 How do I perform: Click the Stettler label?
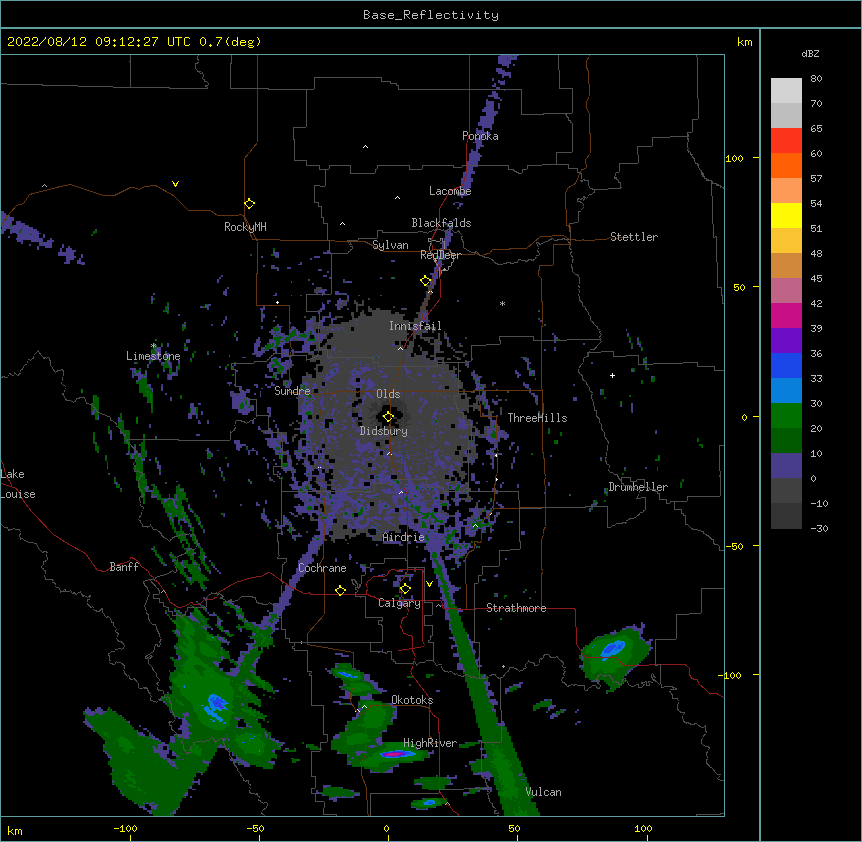tap(633, 237)
